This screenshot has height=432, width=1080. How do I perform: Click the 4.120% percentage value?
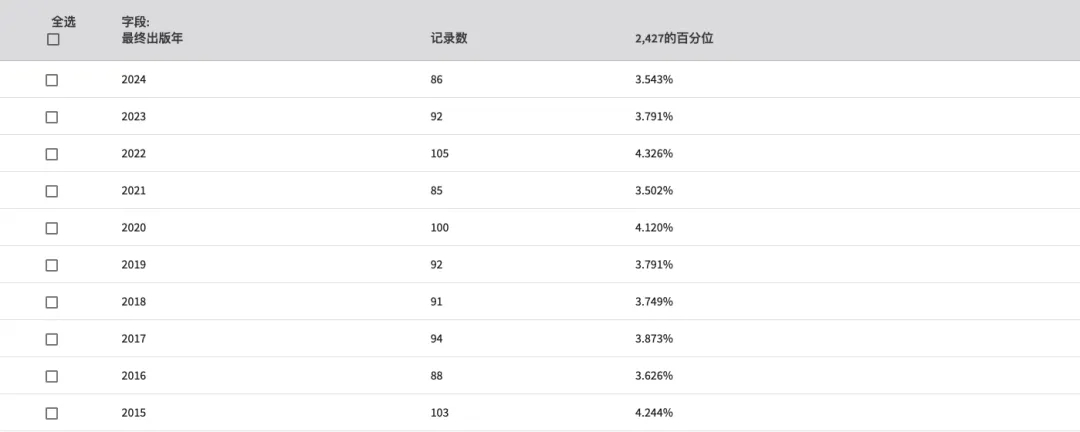point(654,227)
